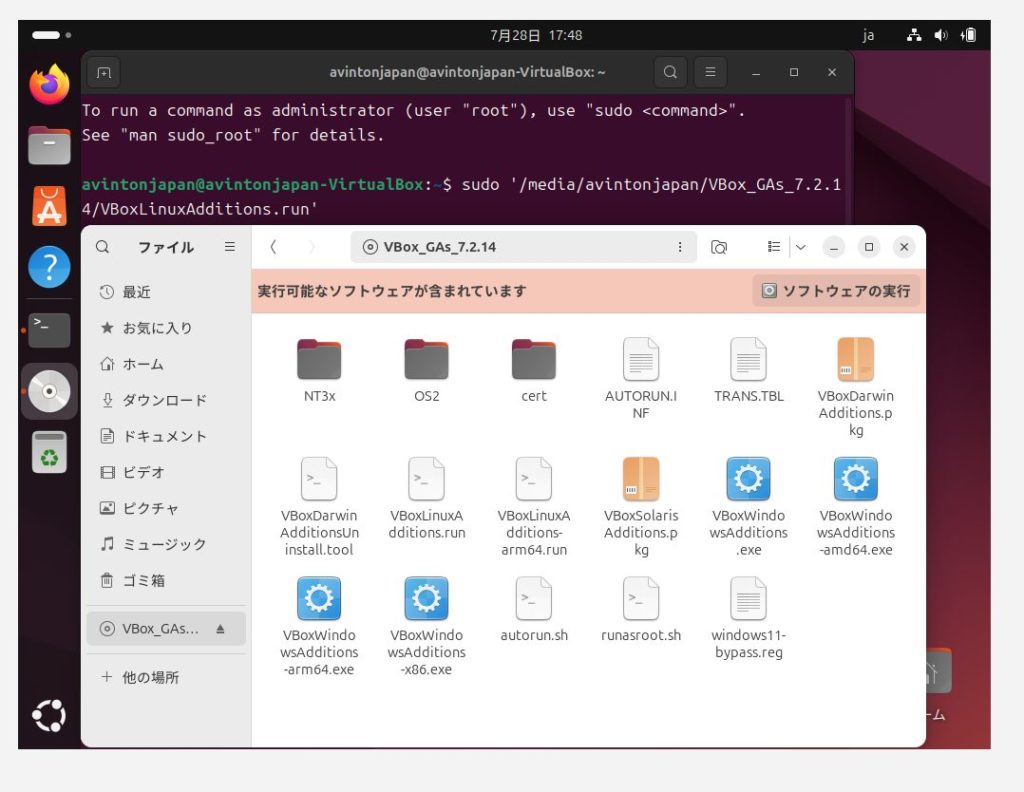Select the autorun.sh script
The height and width of the screenshot is (792, 1024).
(534, 609)
